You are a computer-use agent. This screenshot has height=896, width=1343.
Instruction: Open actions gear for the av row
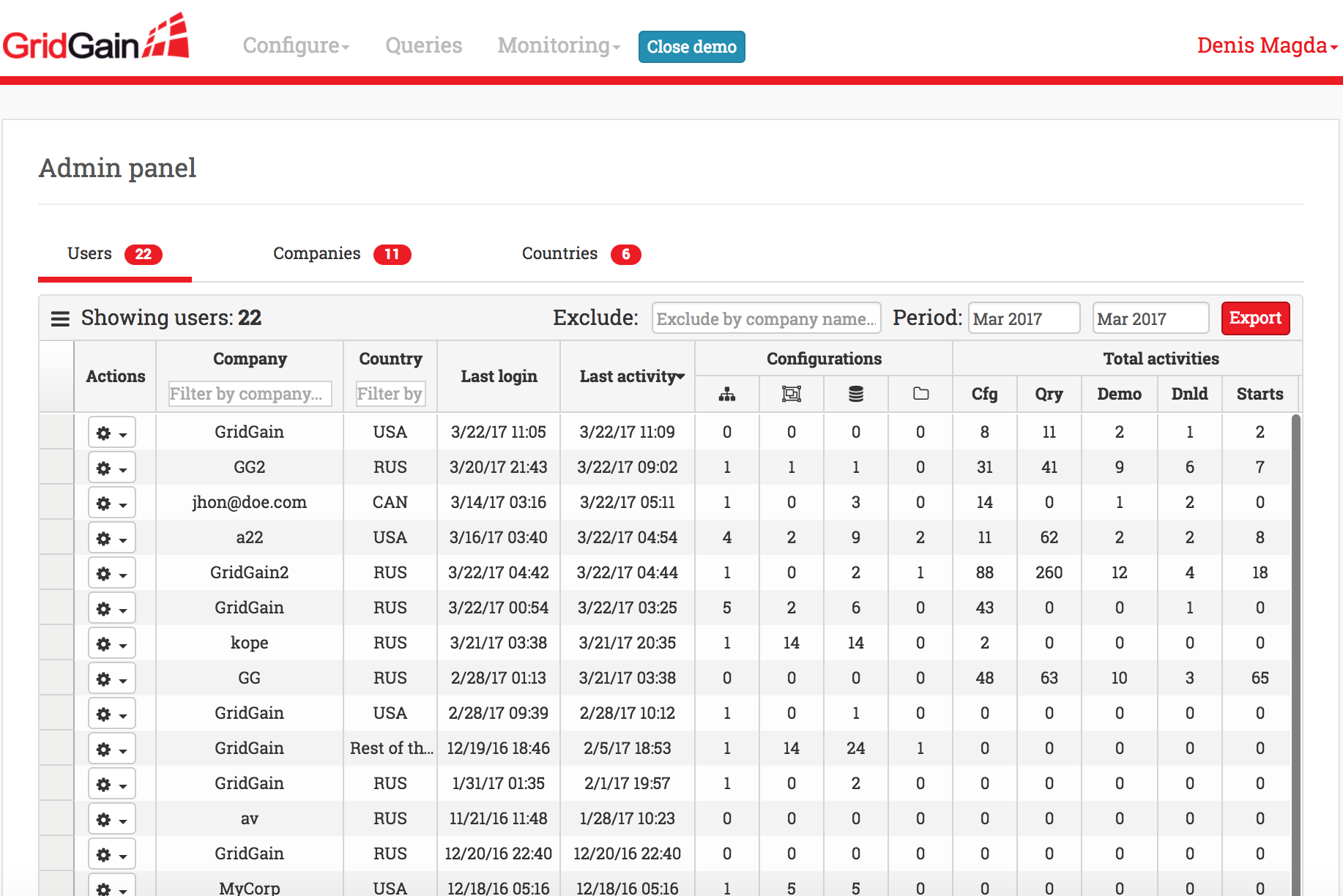point(112,819)
